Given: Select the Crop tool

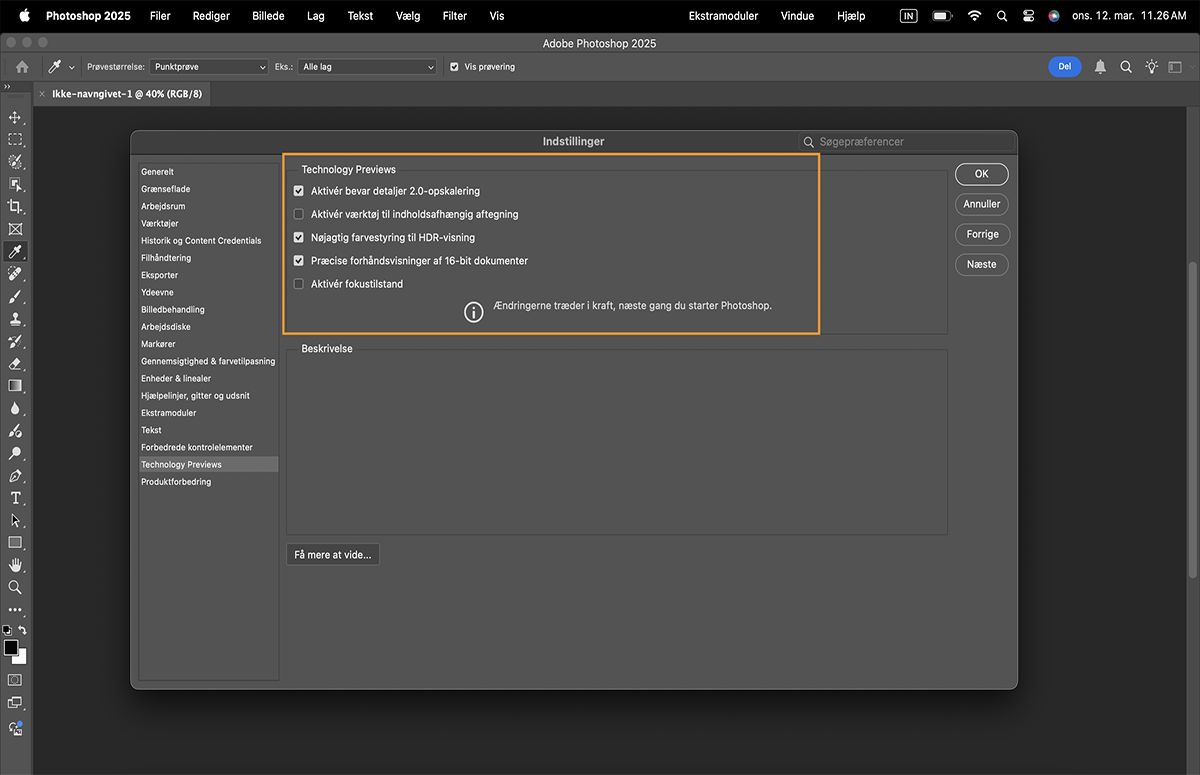Looking at the screenshot, I should (15, 207).
